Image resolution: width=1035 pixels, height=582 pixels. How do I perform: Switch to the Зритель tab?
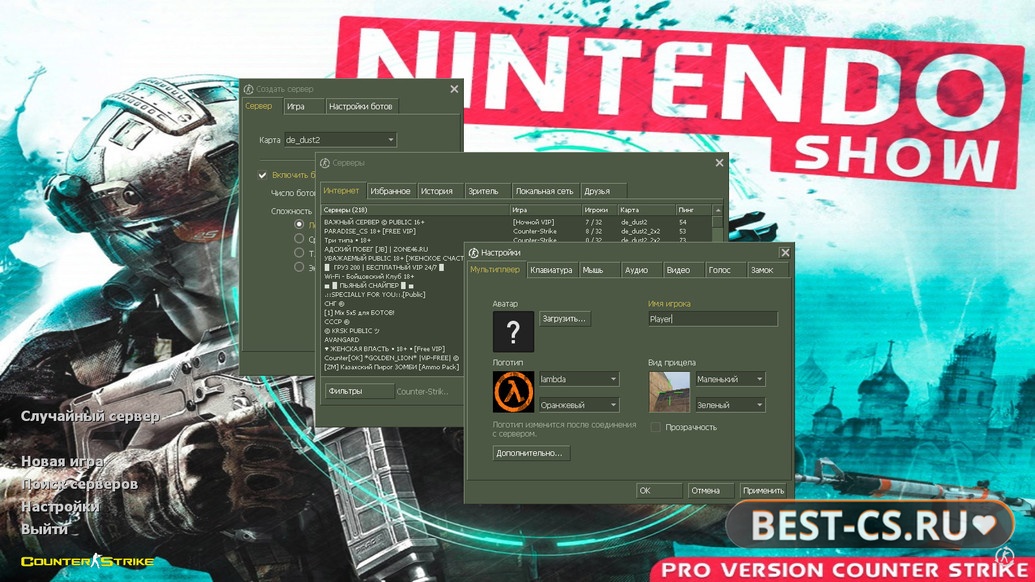(488, 191)
